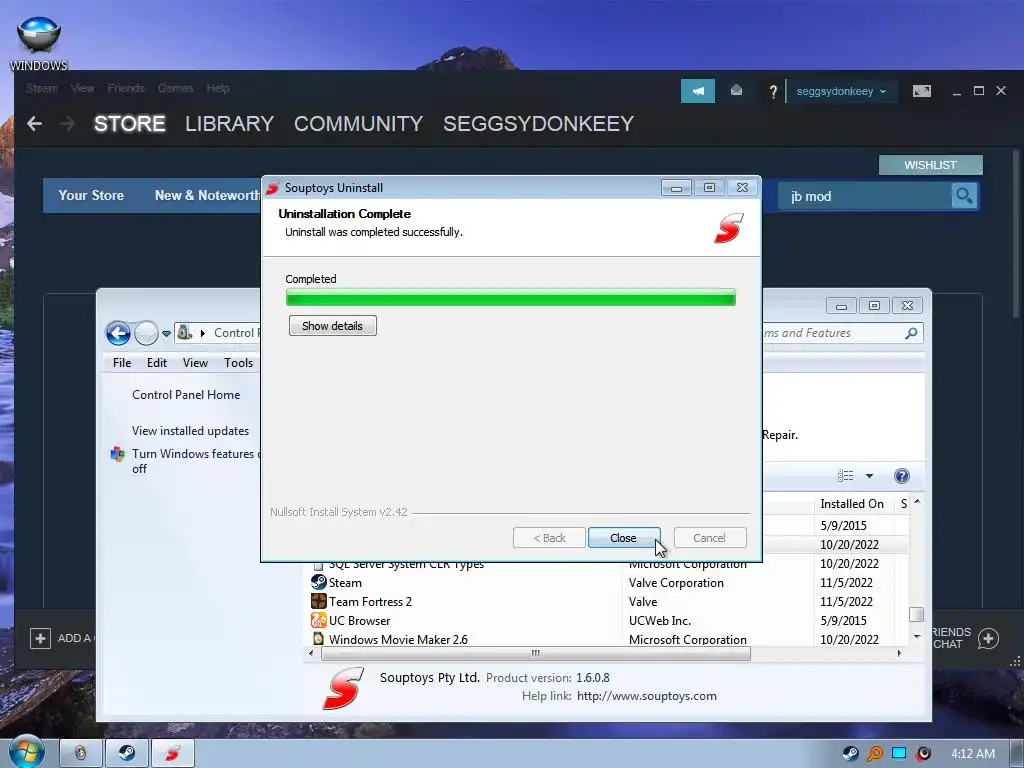Viewport: 1024px width, 768px height.
Task: Click Show details button
Action: point(332,326)
